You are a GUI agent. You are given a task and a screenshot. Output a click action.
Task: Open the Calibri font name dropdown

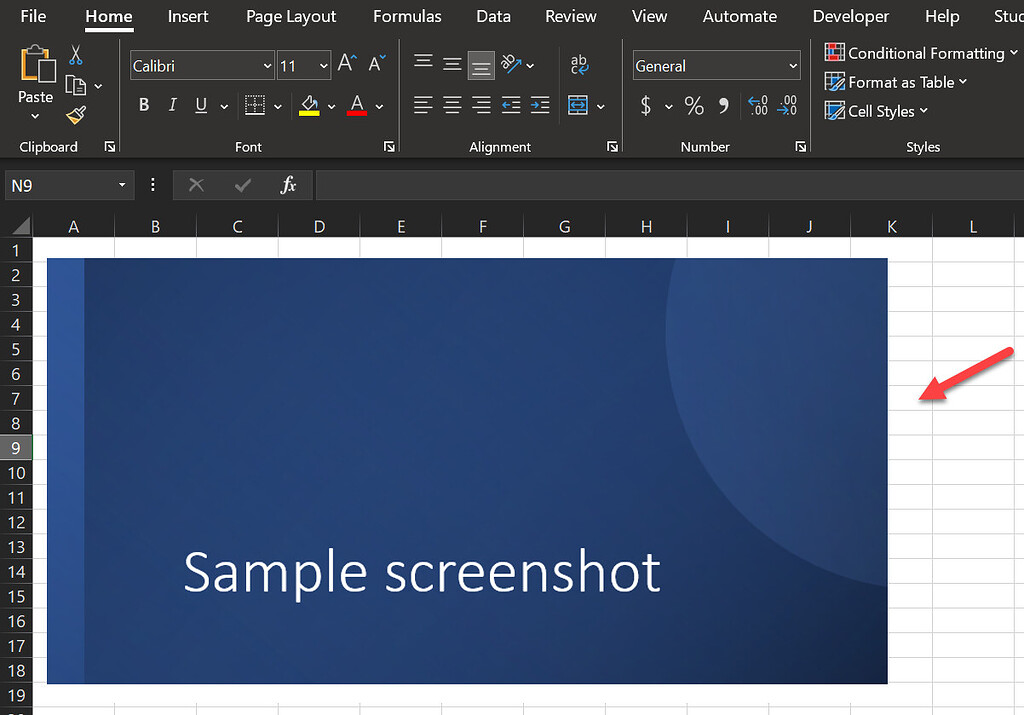(x=267, y=66)
